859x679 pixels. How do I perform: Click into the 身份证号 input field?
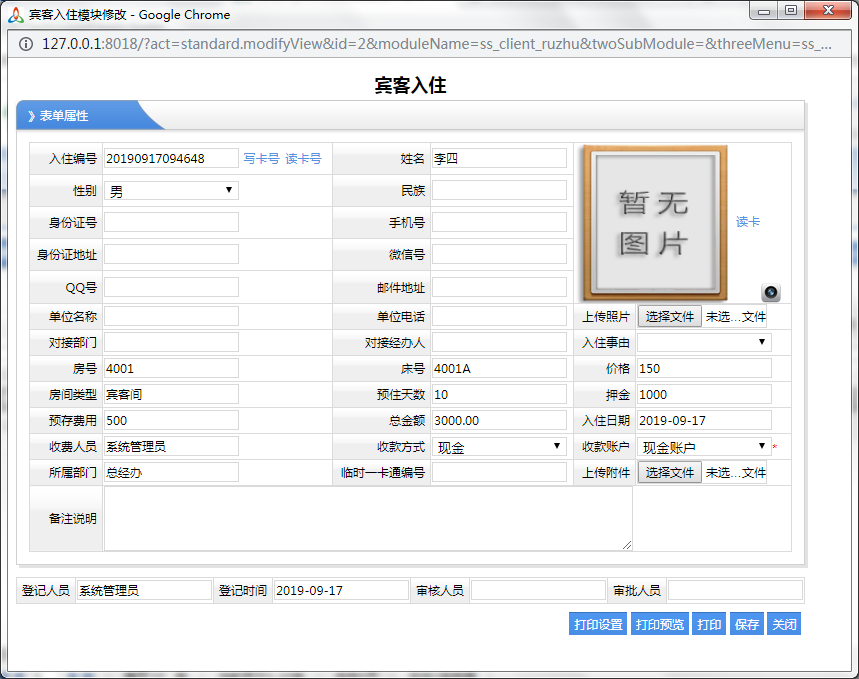click(x=171, y=222)
